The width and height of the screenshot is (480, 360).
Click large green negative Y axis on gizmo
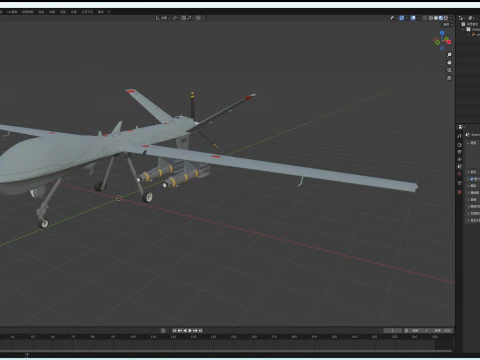point(437,42)
